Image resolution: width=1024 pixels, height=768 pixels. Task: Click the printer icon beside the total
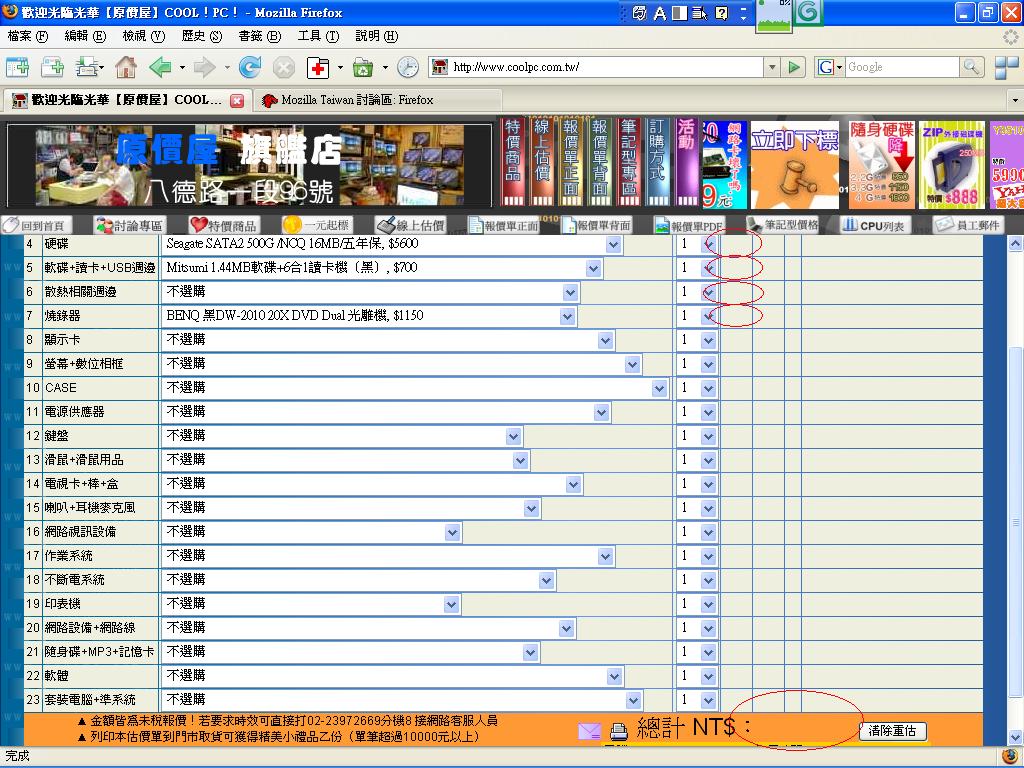pyautogui.click(x=619, y=731)
